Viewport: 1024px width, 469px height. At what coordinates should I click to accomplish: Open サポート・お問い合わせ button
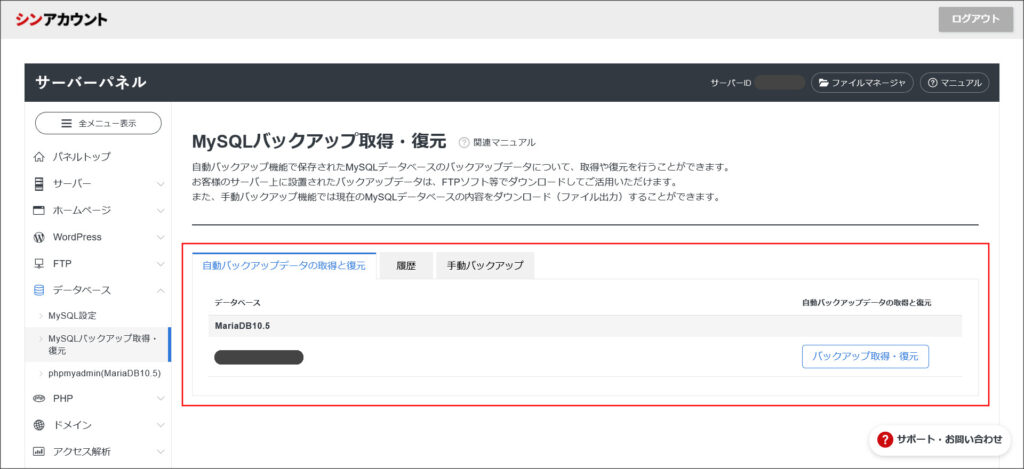940,440
